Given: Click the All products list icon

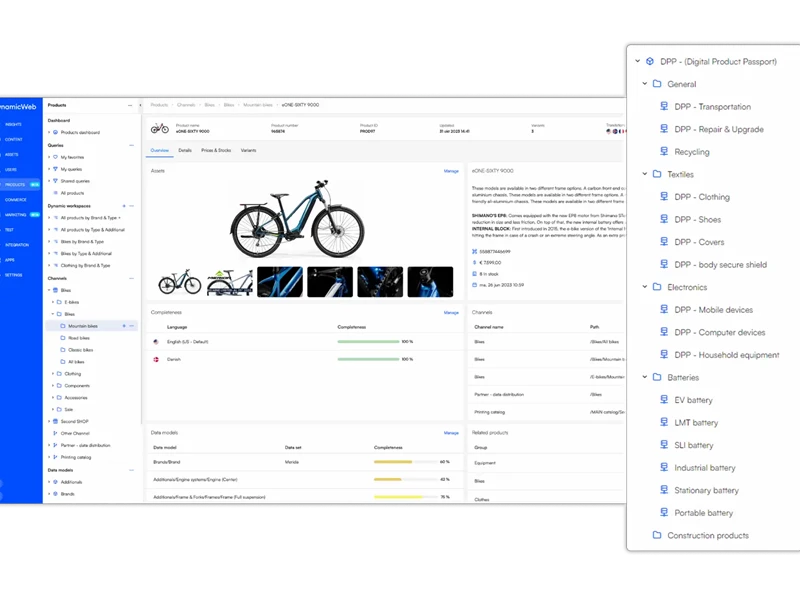Looking at the screenshot, I should 56,193.
